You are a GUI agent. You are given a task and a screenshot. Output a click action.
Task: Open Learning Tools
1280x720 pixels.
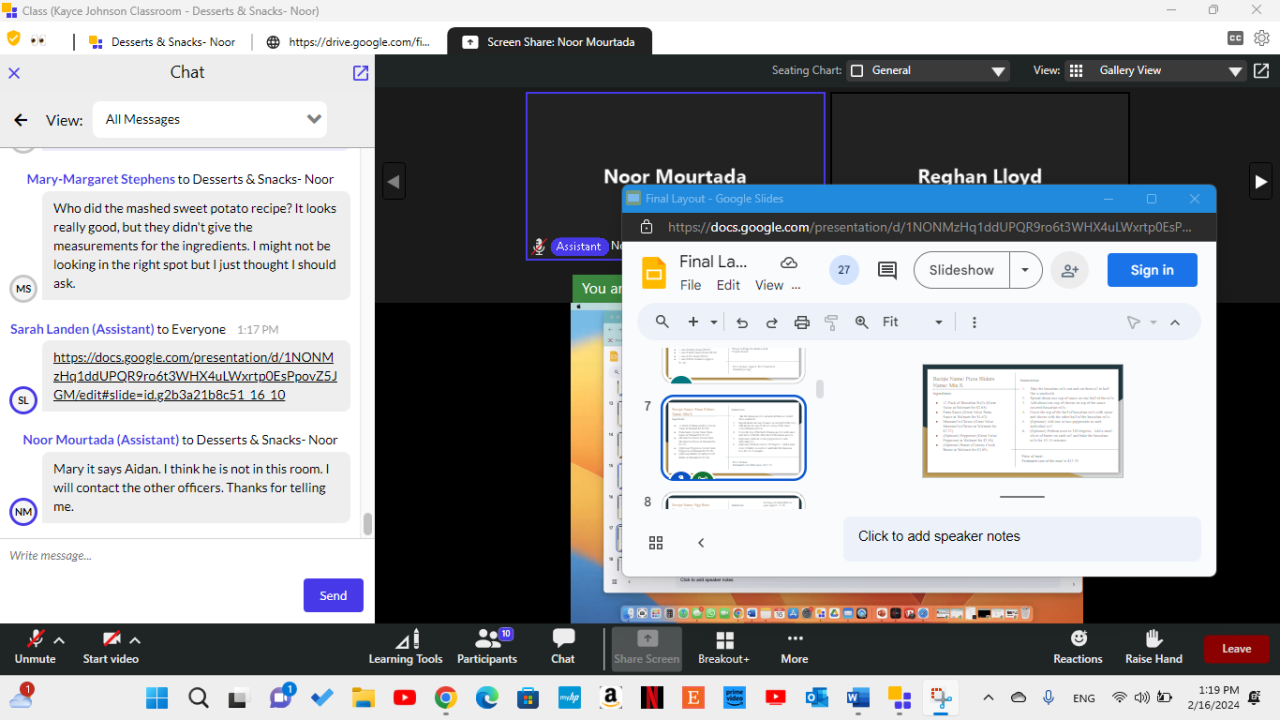coord(405,648)
